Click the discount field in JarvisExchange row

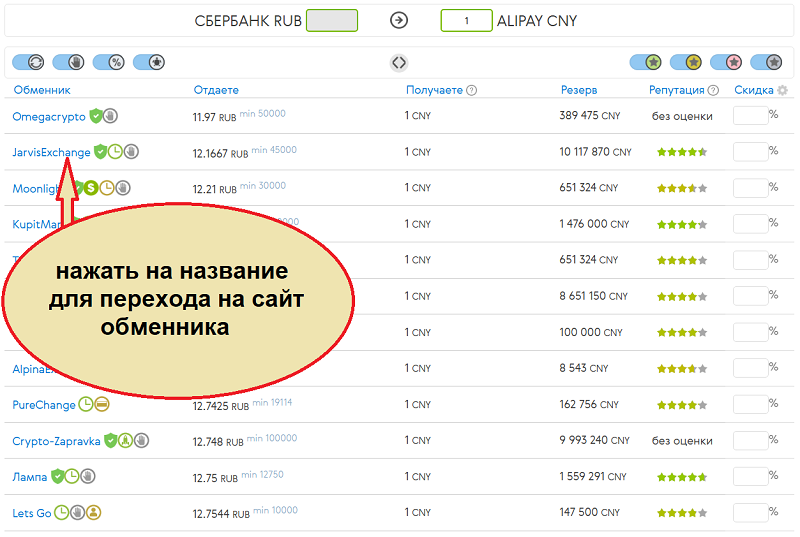[751, 152]
